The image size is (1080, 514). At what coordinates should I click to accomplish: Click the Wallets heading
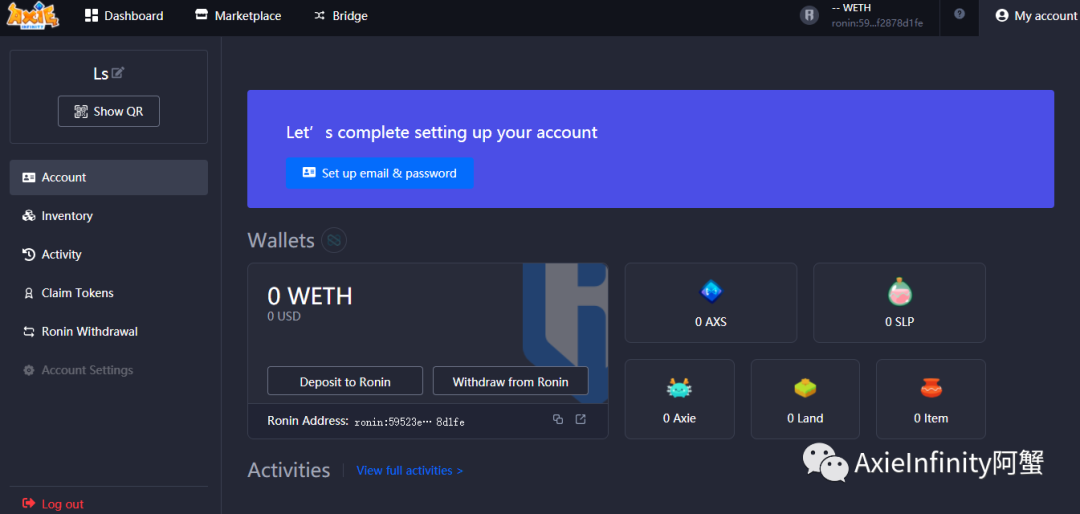(x=281, y=240)
